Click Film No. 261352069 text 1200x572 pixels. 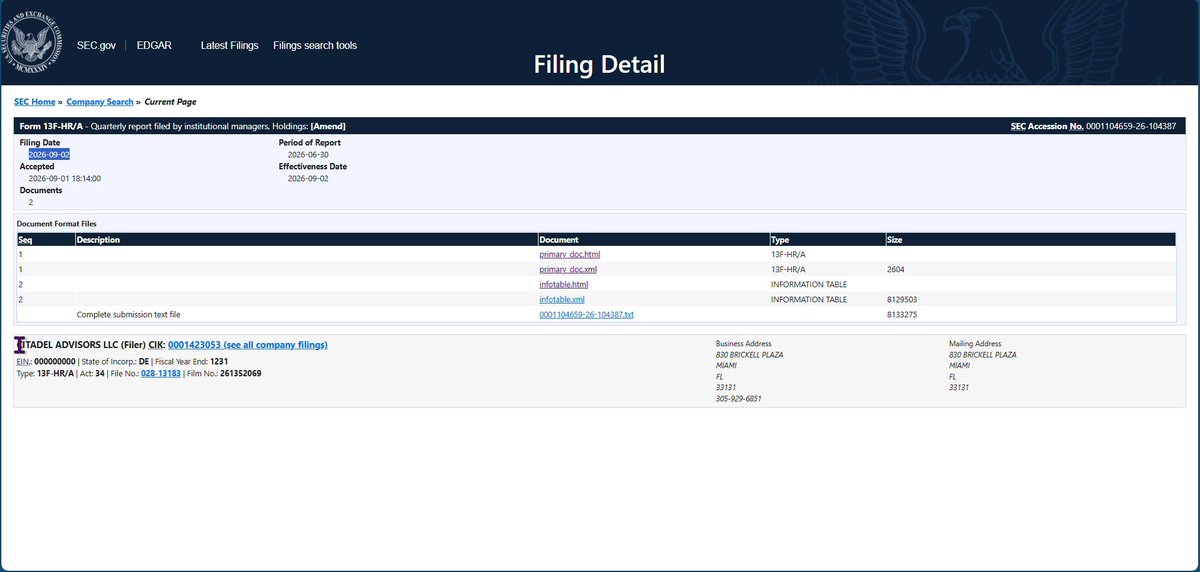click(x=223, y=373)
